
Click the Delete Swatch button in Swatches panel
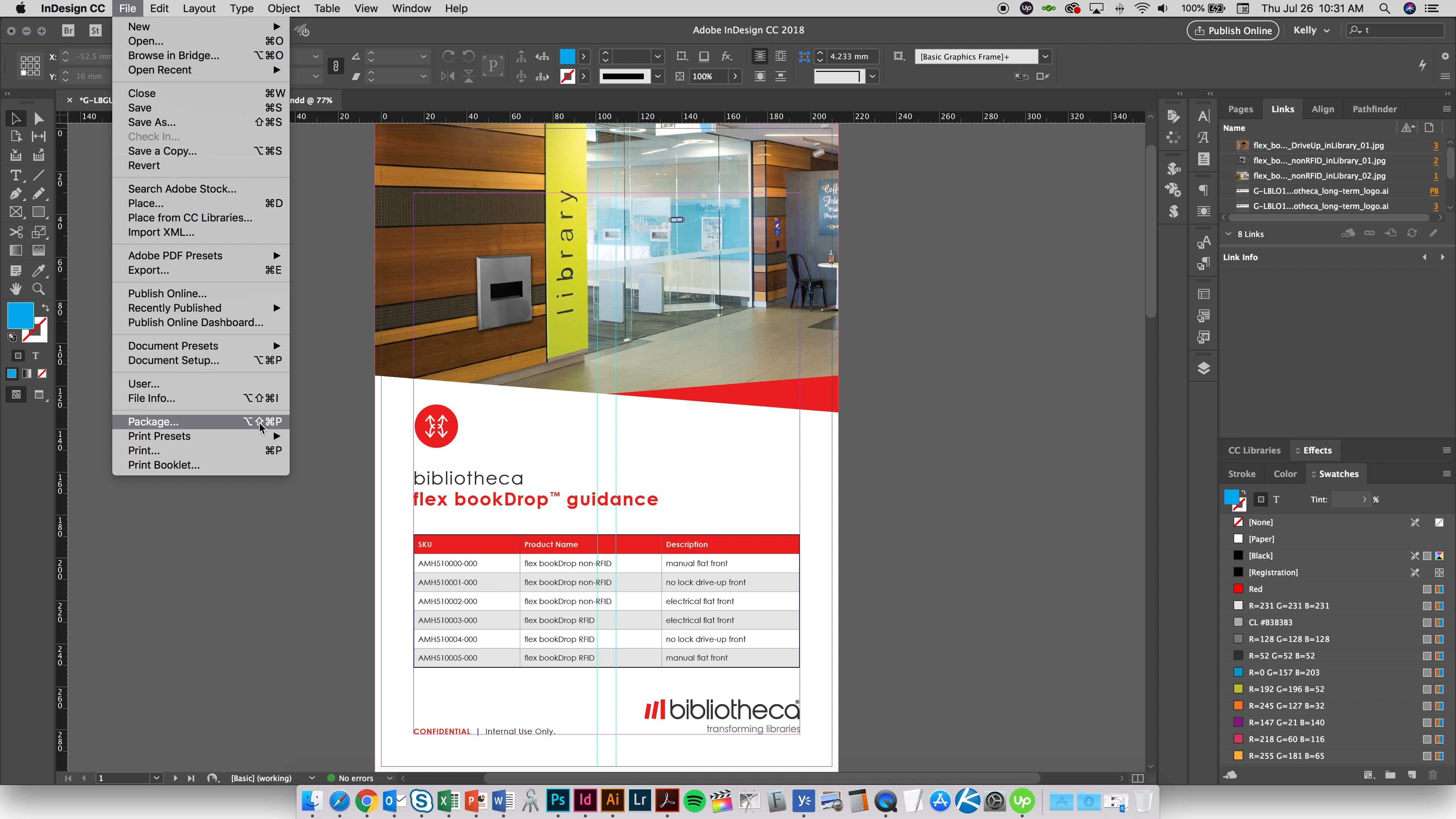tap(1433, 774)
